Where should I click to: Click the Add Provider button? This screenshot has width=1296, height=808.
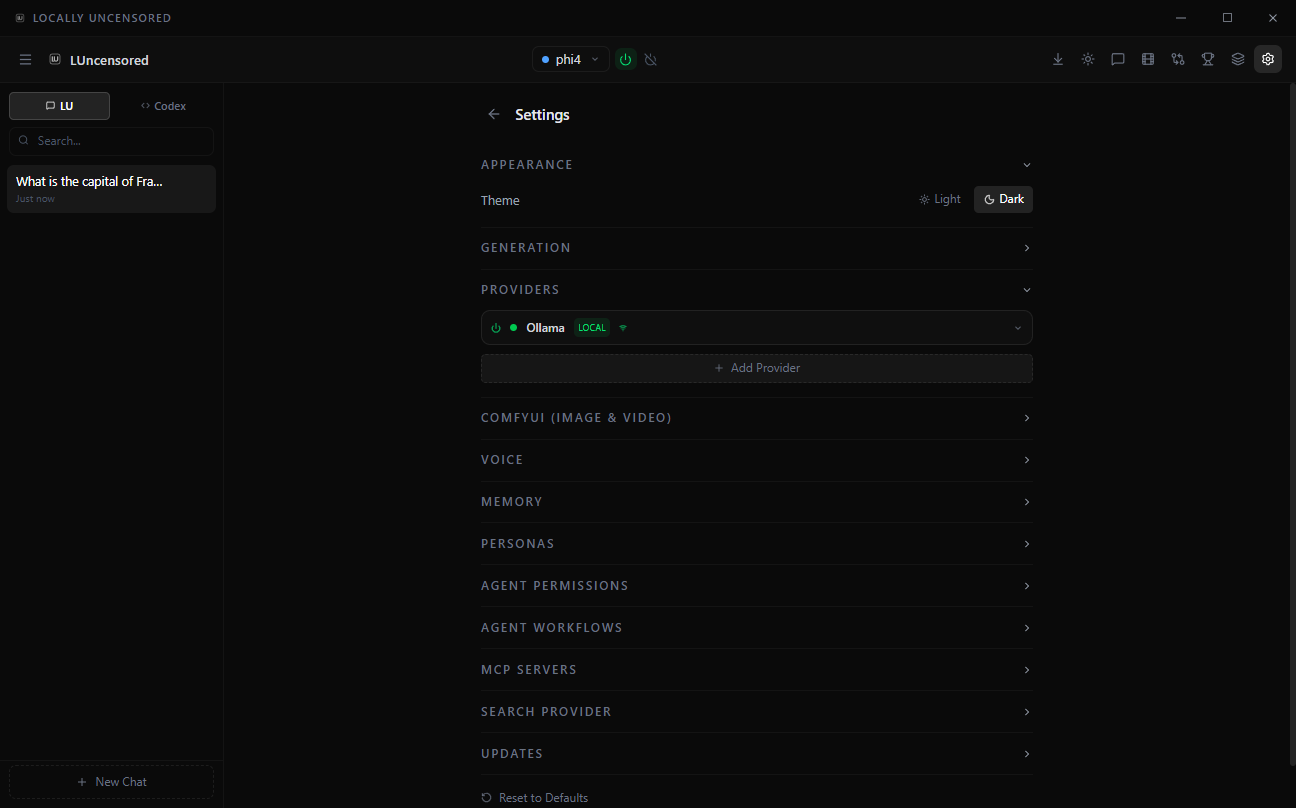pyautogui.click(x=757, y=367)
